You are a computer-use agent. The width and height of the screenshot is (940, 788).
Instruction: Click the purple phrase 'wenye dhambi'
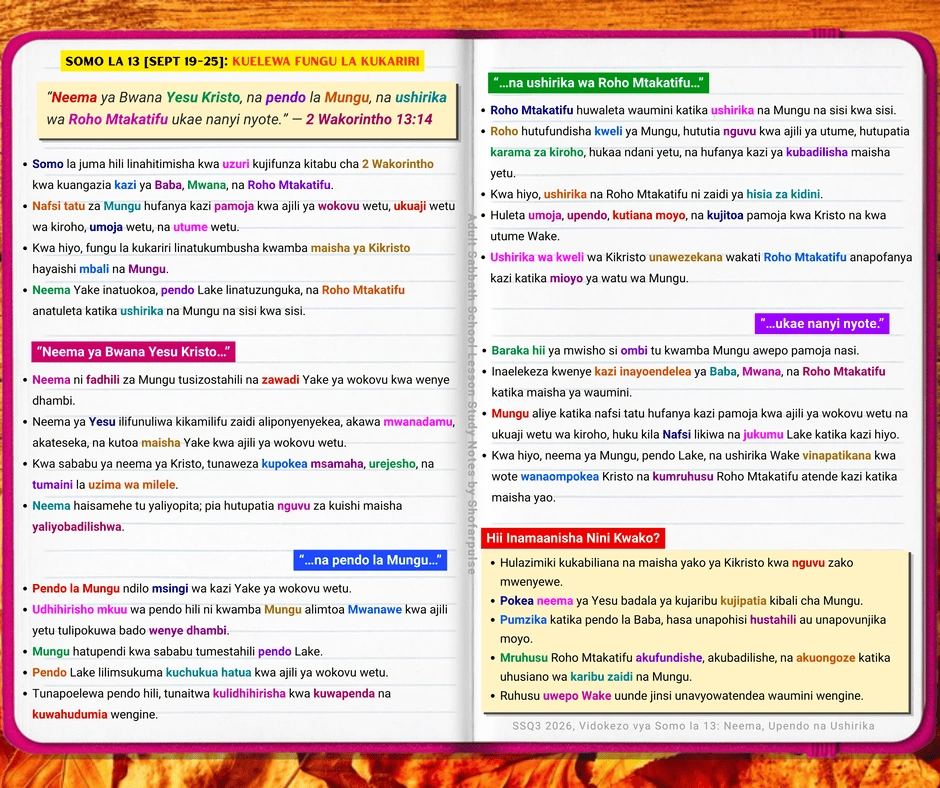[x=188, y=630]
